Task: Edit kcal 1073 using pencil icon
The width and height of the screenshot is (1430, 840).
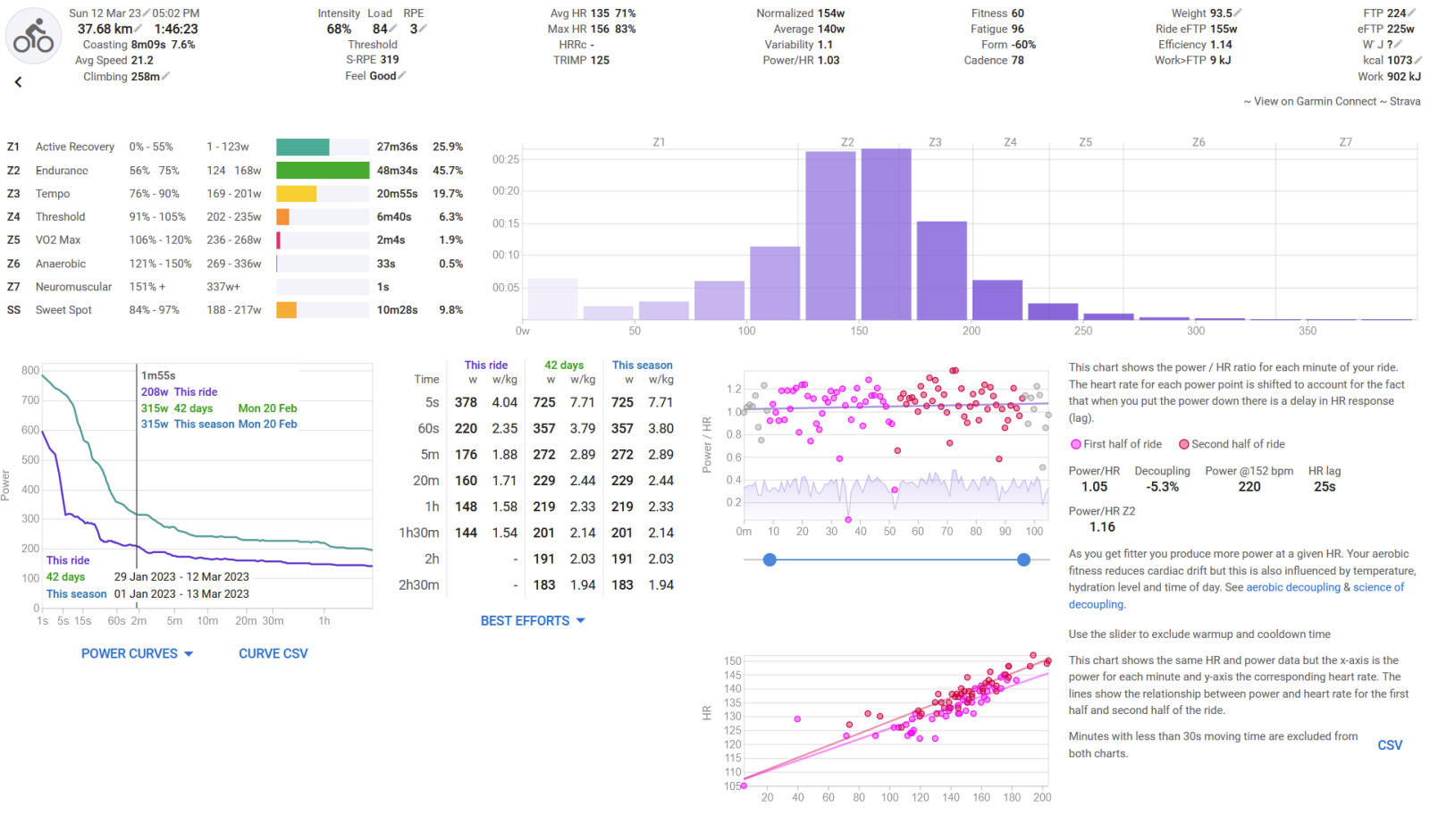Action: tap(1418, 61)
